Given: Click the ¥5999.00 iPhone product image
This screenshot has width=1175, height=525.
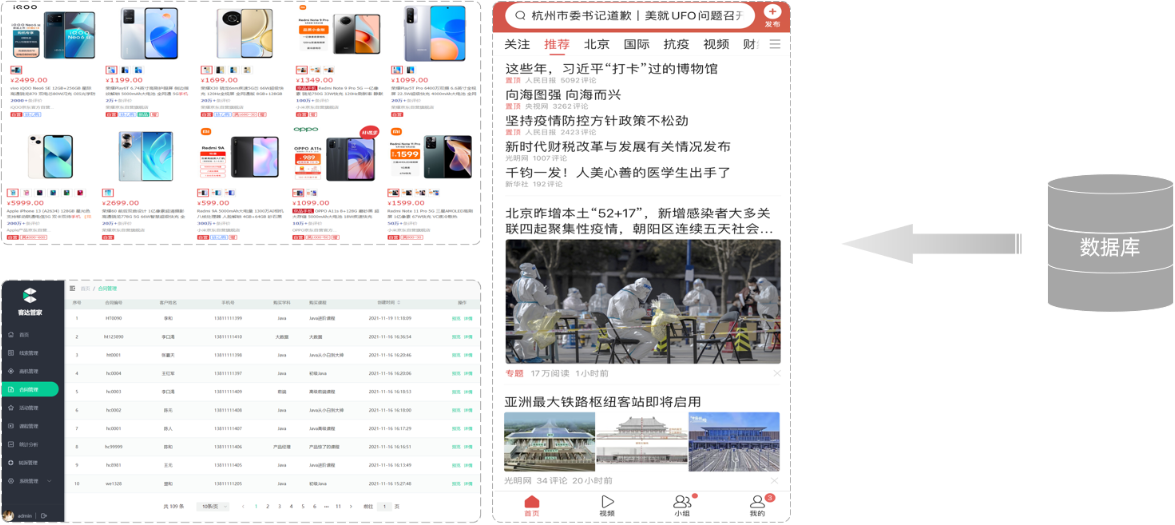Looking at the screenshot, I should pyautogui.click(x=42, y=156).
